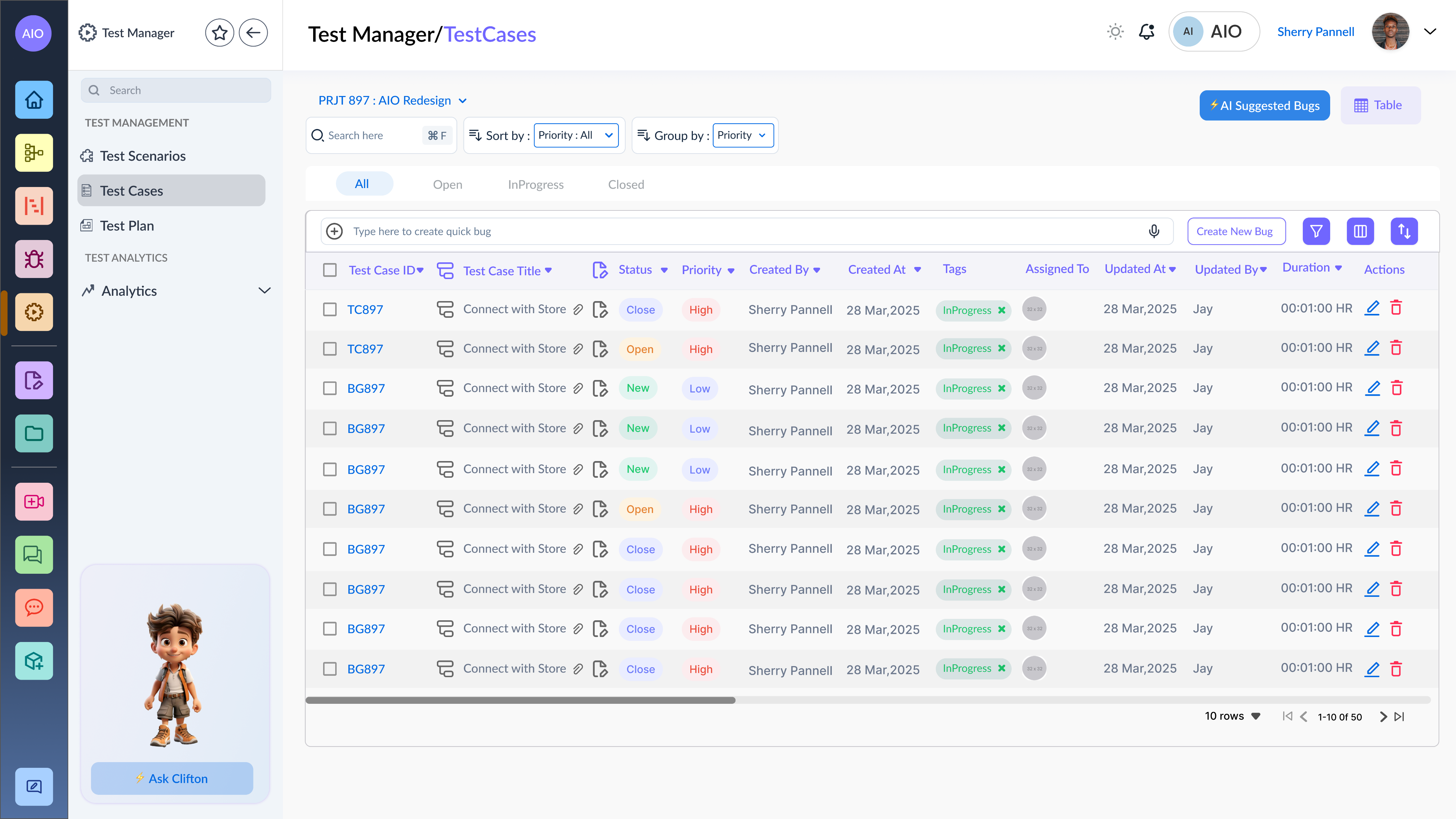The width and height of the screenshot is (1456, 819).
Task: Open the home sidebar icon
Action: pos(34,100)
